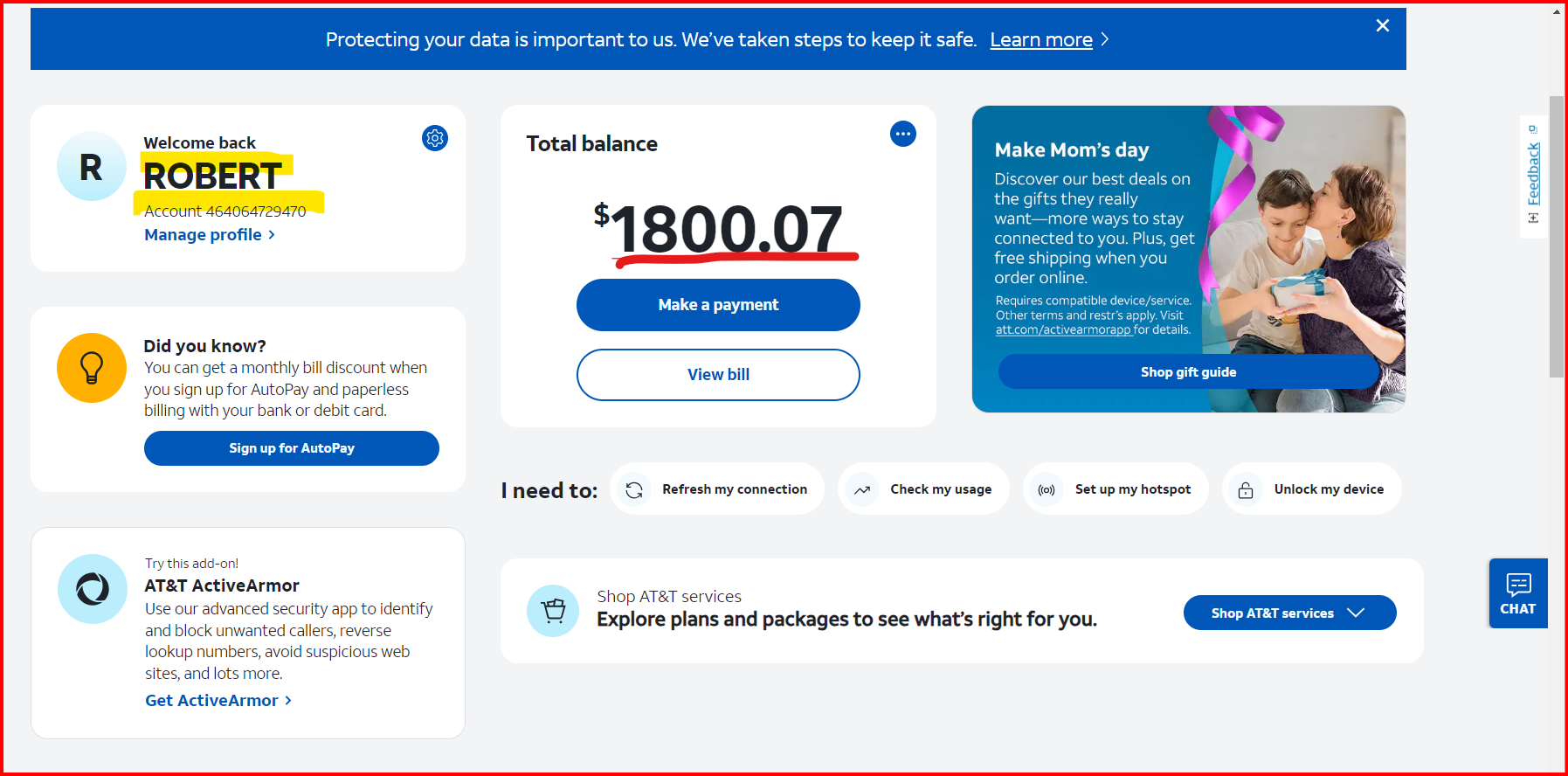
Task: Click the Welcome back text
Action: (199, 142)
